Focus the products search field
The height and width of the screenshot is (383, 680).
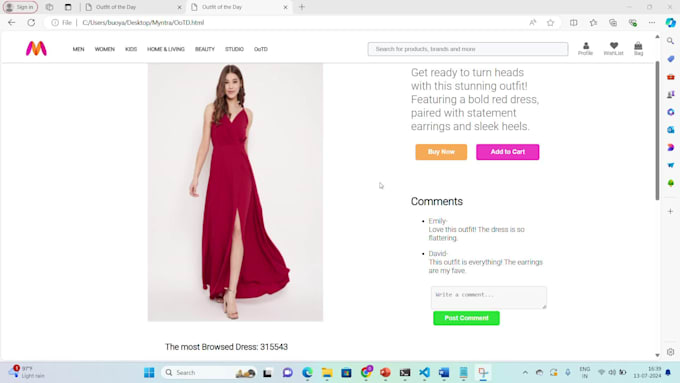[468, 49]
